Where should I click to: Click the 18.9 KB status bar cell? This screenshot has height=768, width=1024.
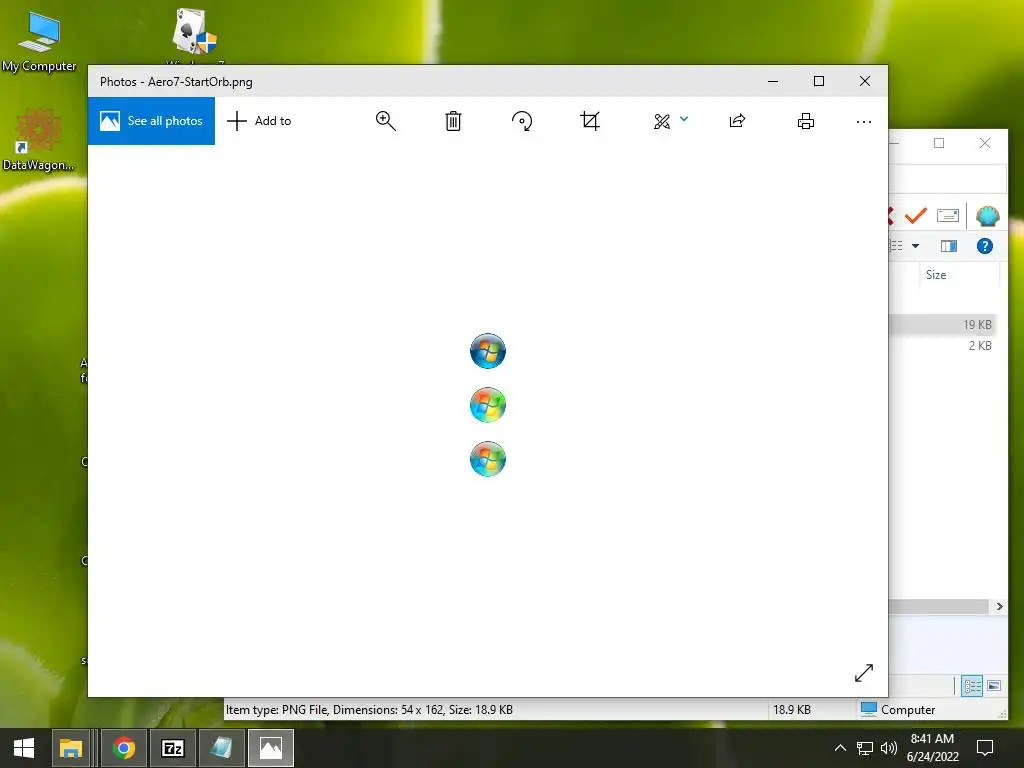pos(792,710)
